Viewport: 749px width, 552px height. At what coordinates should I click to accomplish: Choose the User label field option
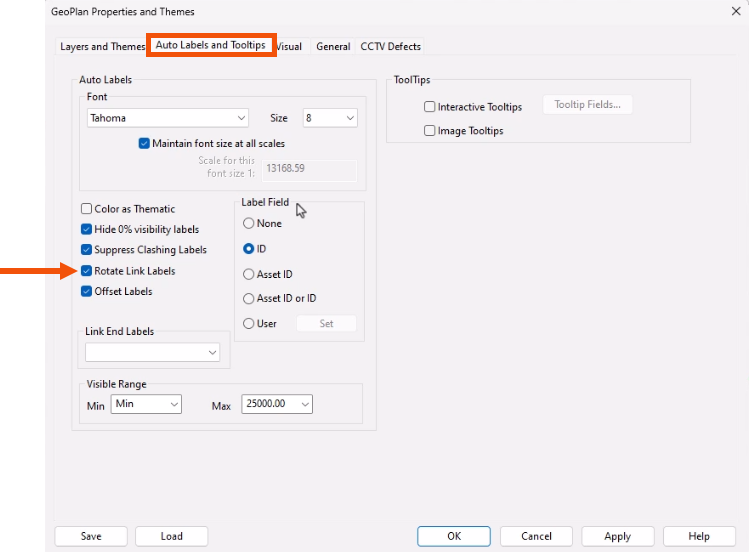click(x=248, y=324)
